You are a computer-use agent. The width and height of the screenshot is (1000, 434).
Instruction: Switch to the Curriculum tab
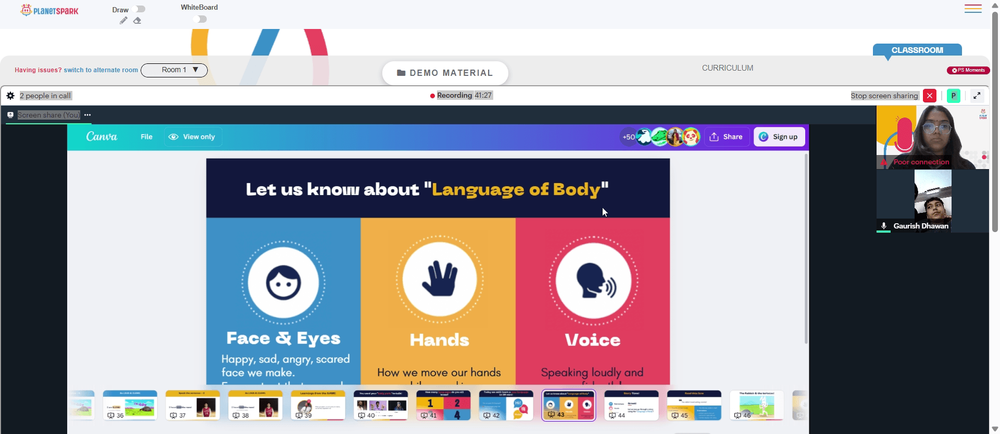click(728, 68)
